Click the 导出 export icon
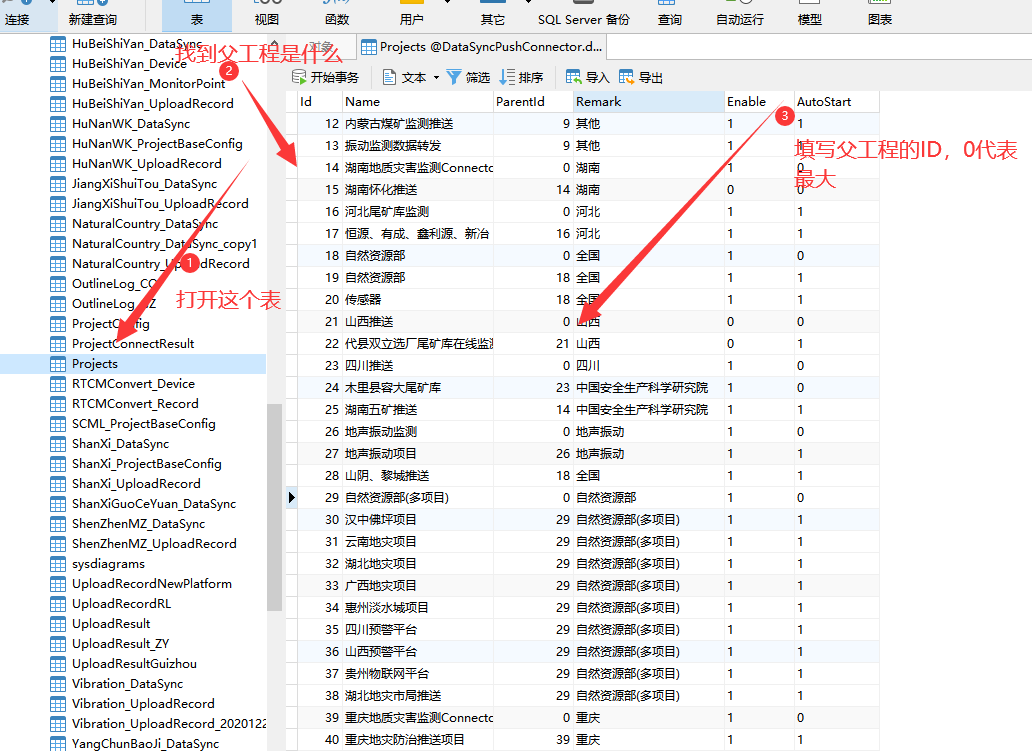The height and width of the screenshot is (751, 1032). click(x=627, y=77)
